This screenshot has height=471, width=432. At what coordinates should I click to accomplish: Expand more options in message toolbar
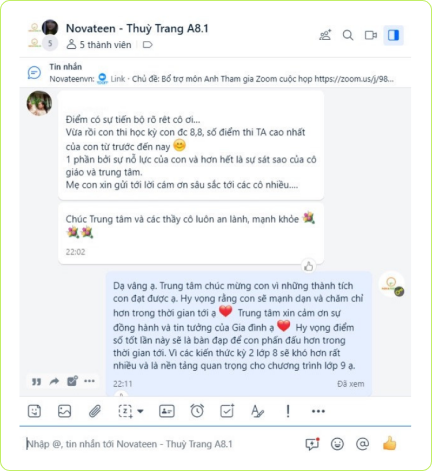click(x=318, y=411)
